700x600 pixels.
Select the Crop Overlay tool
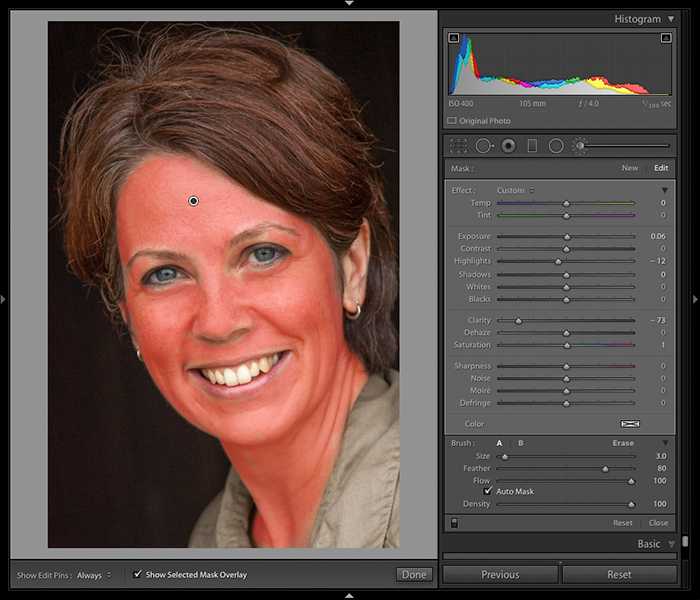pyautogui.click(x=458, y=146)
